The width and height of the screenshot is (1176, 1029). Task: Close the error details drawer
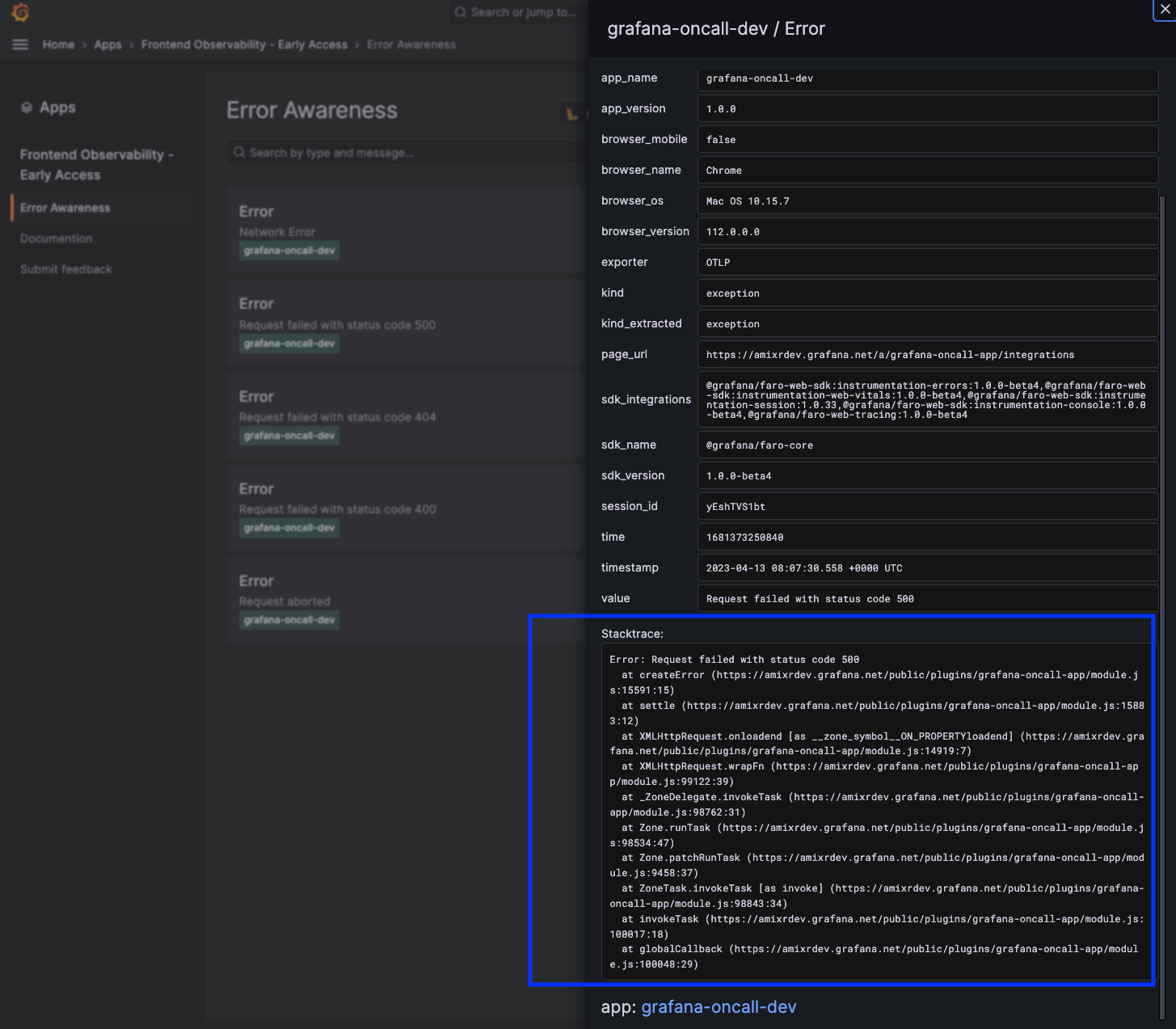(1164, 11)
